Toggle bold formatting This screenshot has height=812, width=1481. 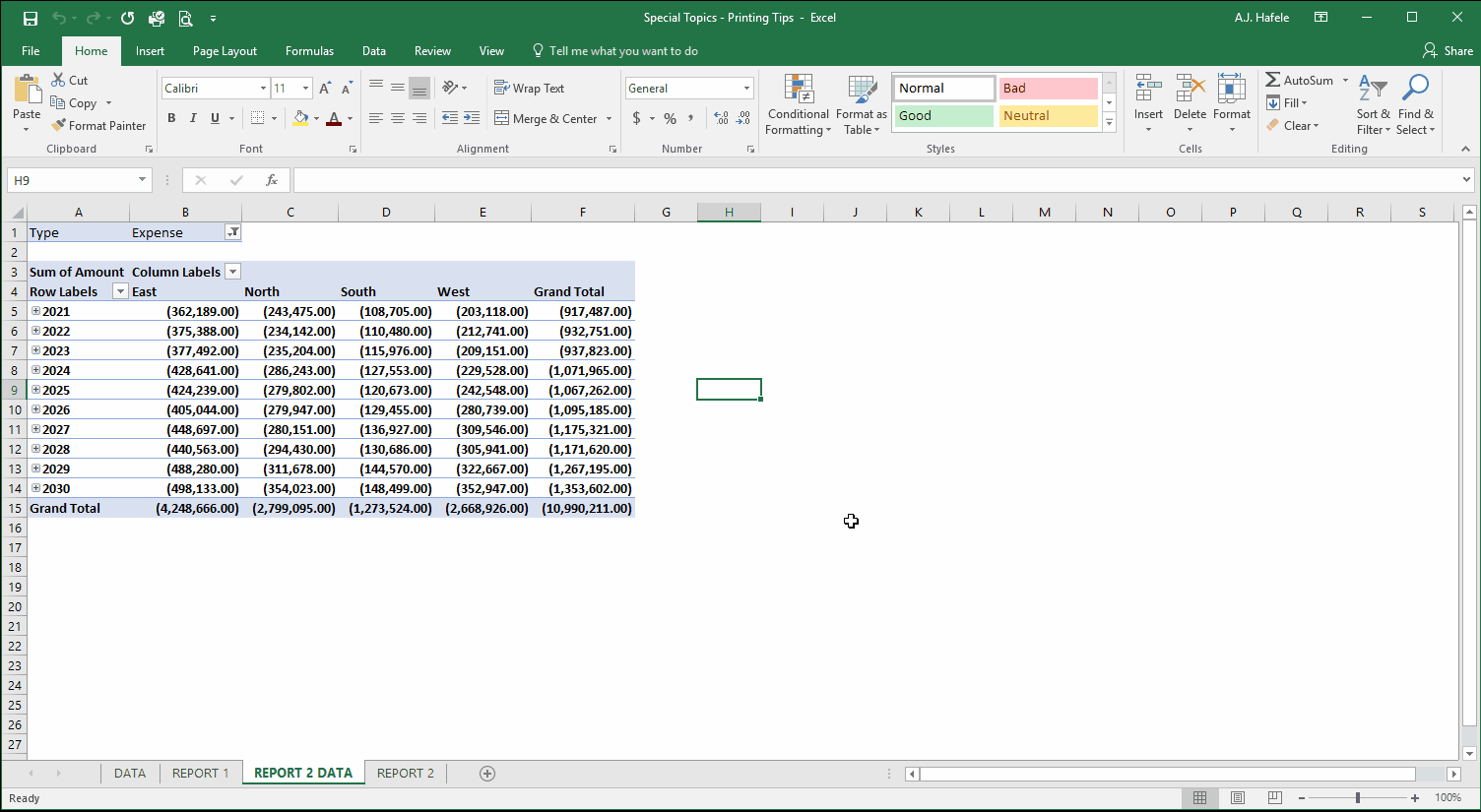click(x=171, y=118)
